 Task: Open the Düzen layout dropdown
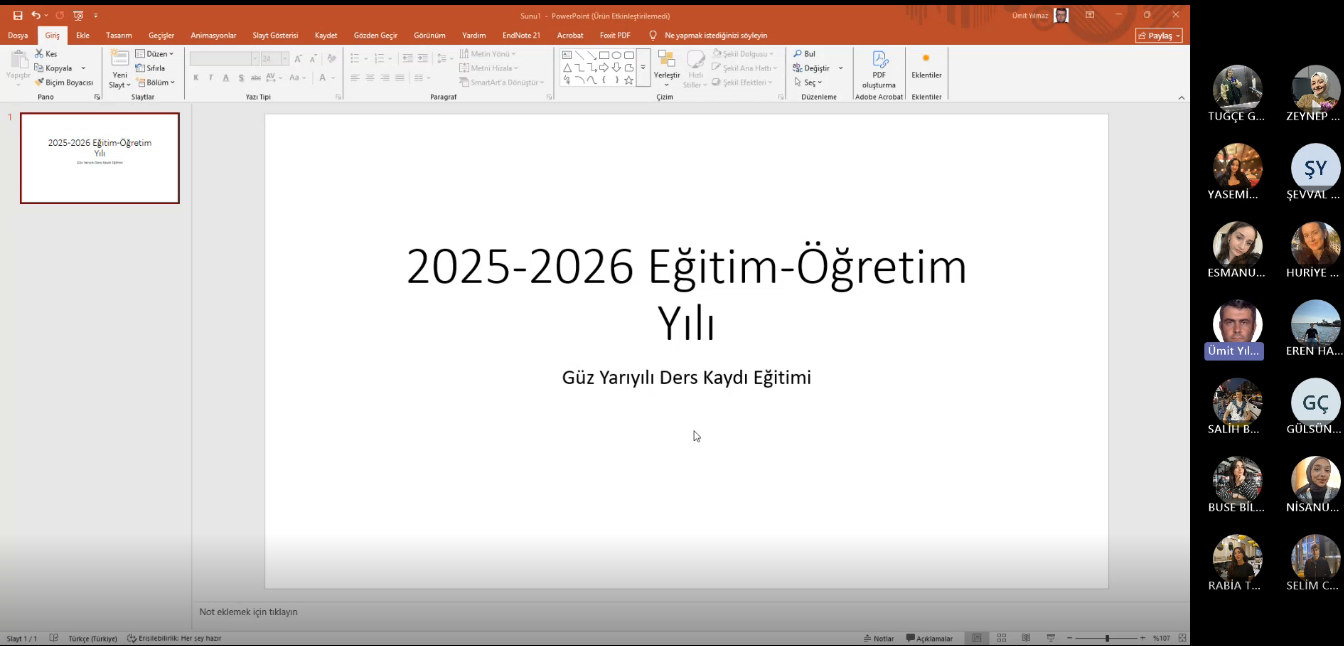pos(154,54)
